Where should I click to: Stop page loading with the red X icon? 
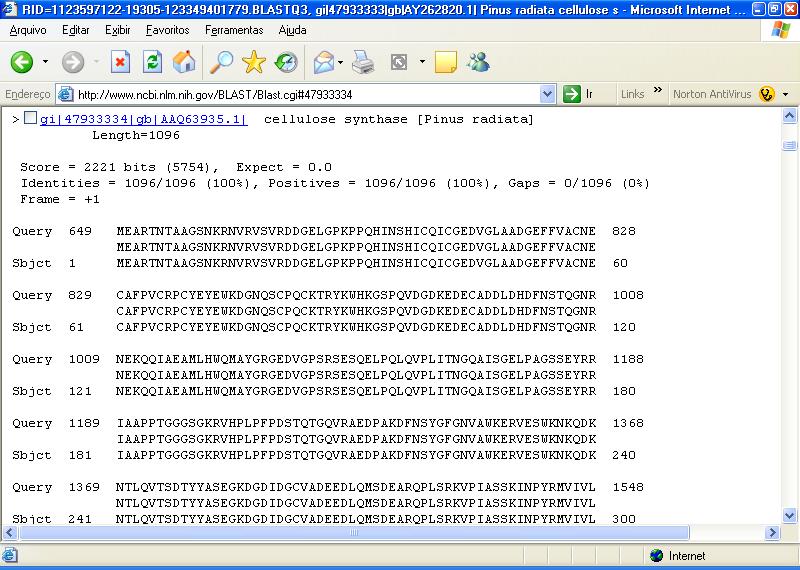click(120, 62)
